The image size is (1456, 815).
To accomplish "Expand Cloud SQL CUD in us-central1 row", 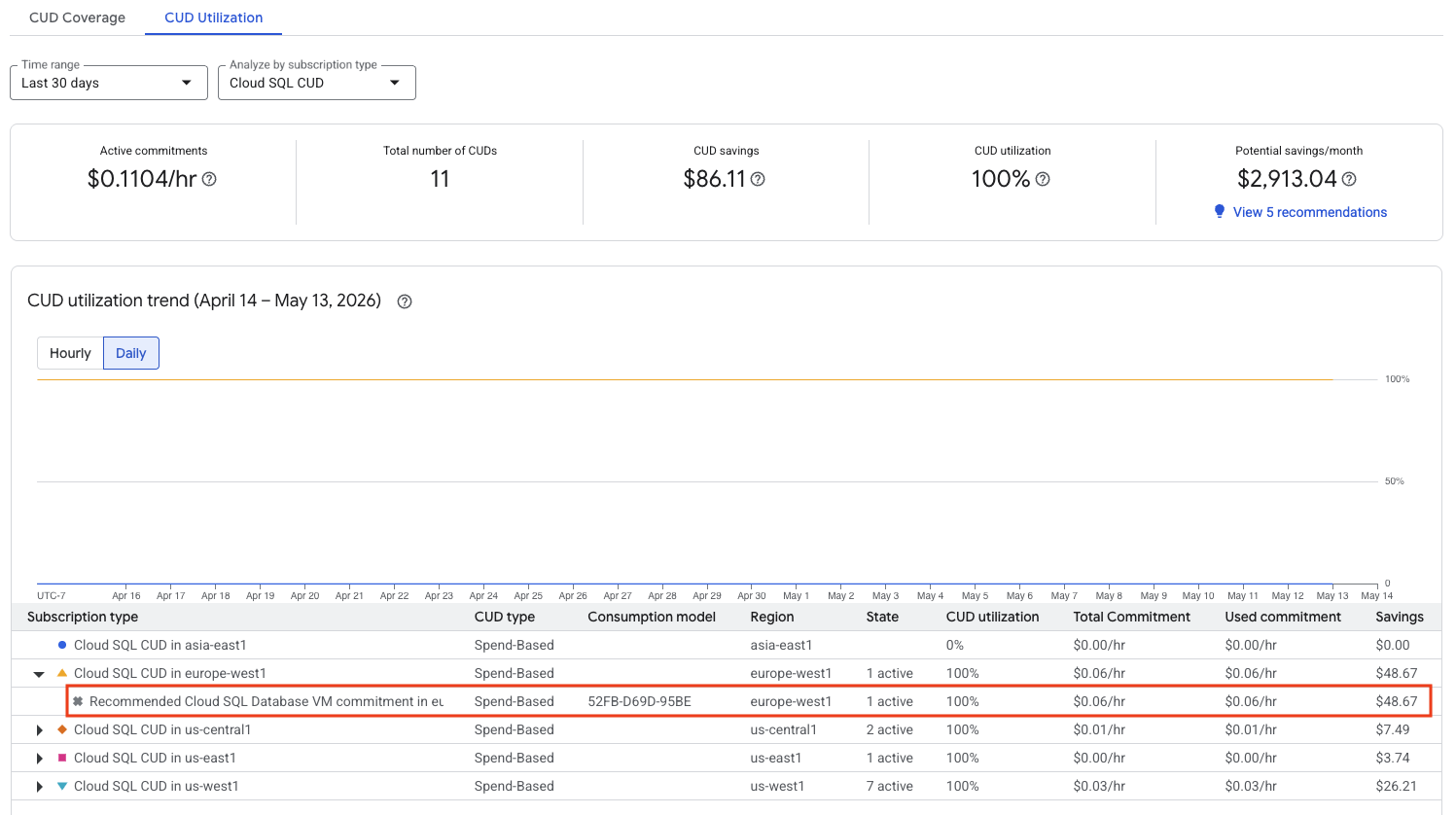I will pos(39,730).
